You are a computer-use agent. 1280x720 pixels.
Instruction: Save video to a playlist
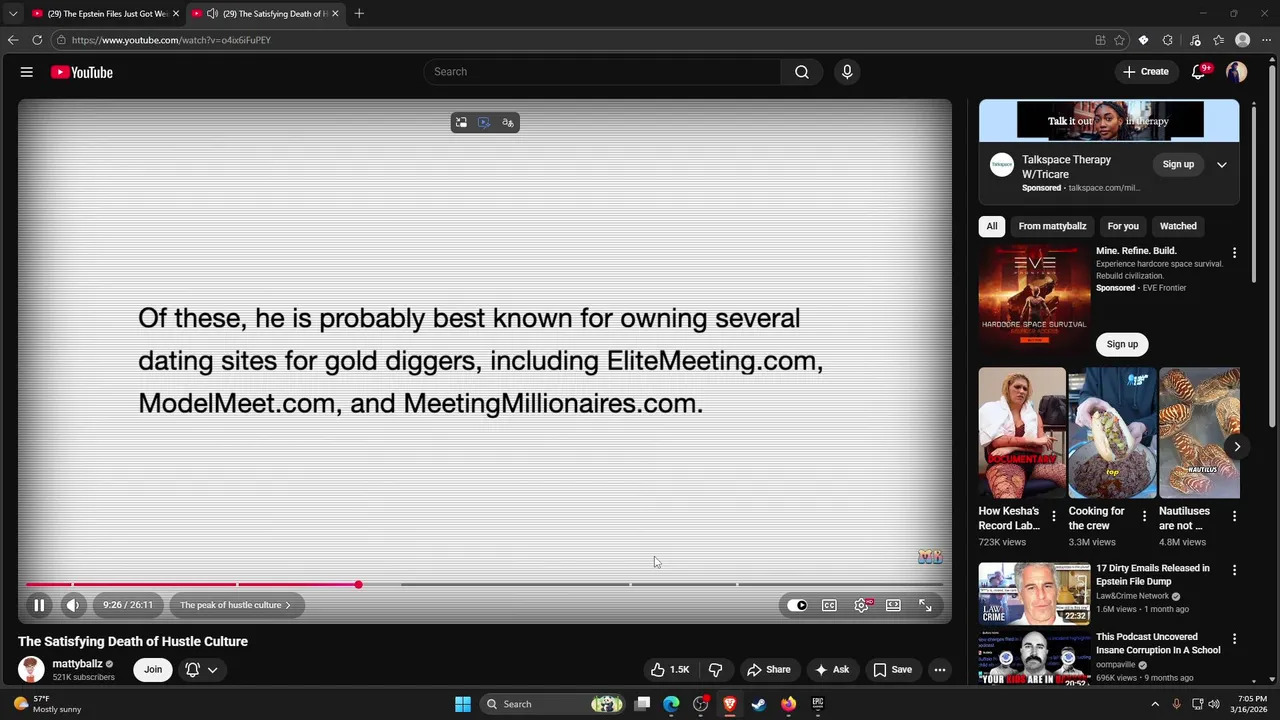pos(892,670)
